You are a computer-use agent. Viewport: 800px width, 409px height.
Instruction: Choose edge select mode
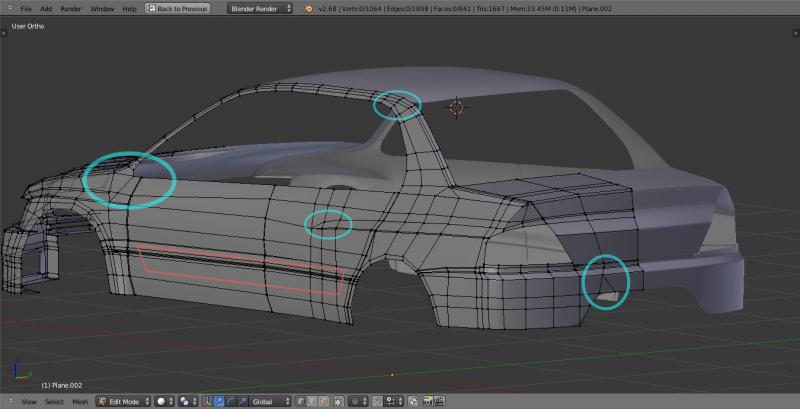click(311, 401)
